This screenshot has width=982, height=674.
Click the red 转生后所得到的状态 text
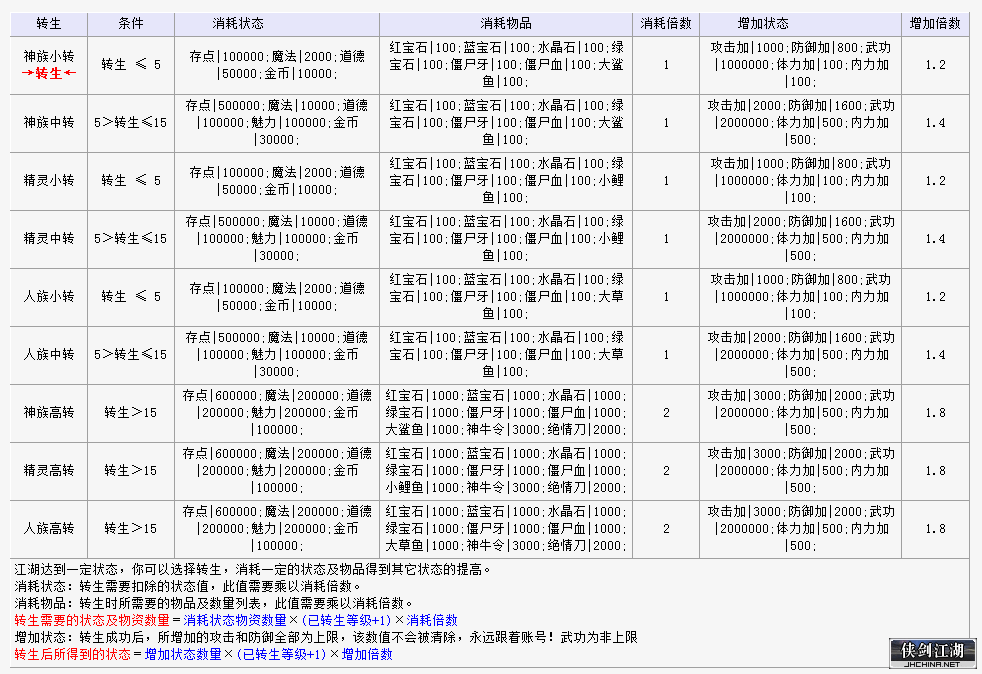[73, 654]
